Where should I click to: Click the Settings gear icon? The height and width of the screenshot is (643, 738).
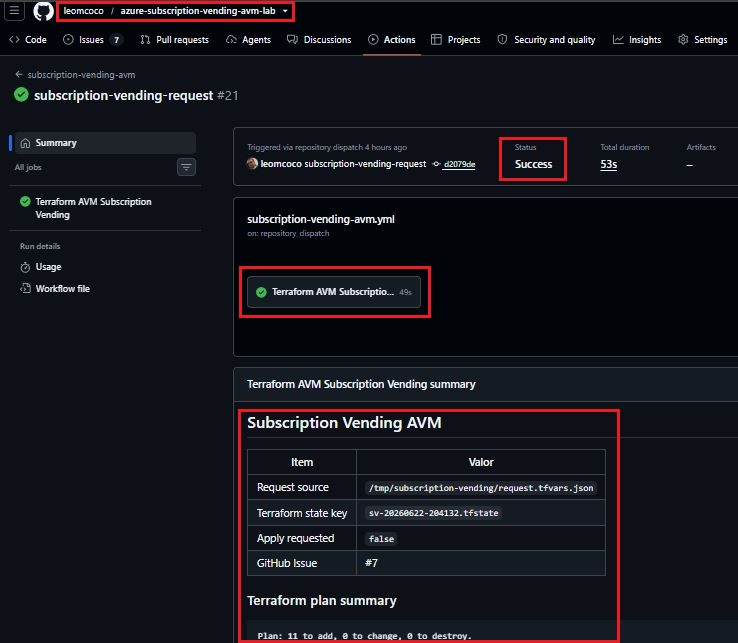pos(683,40)
